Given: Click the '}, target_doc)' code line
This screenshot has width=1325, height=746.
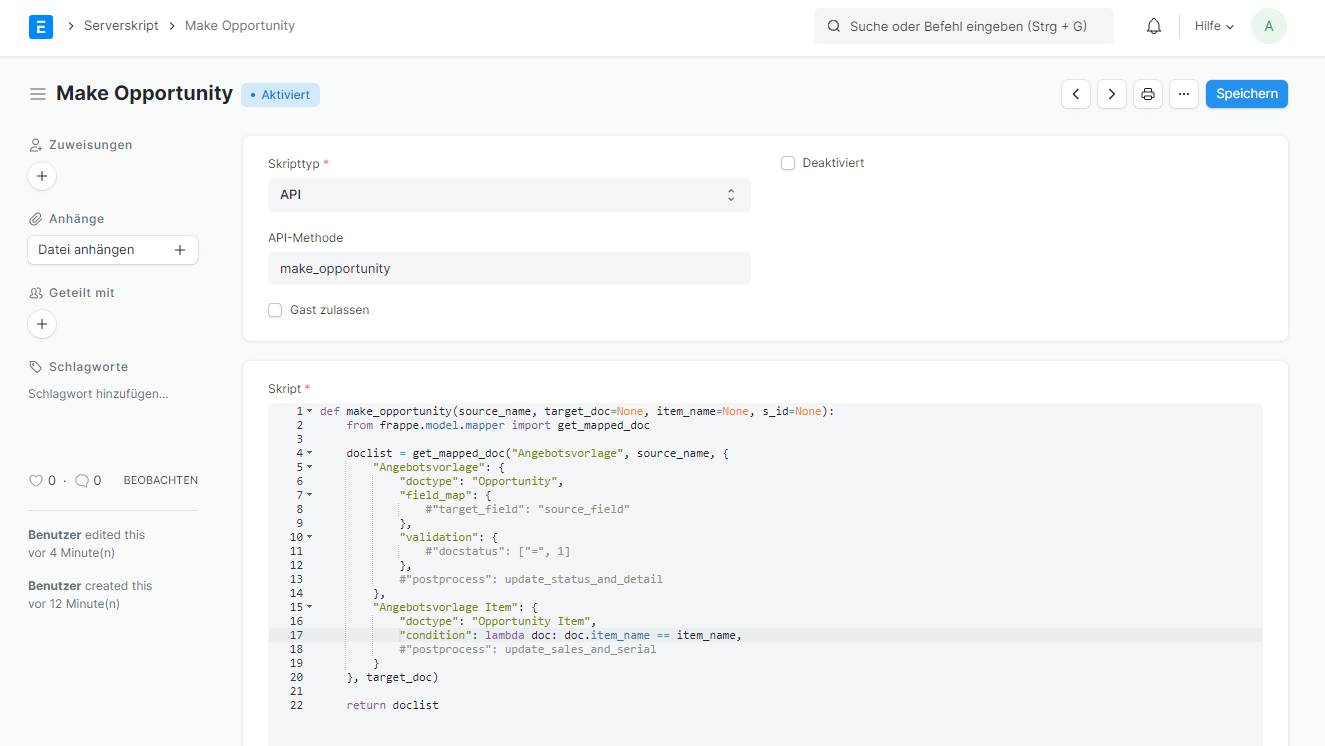Looking at the screenshot, I should pos(392,677).
